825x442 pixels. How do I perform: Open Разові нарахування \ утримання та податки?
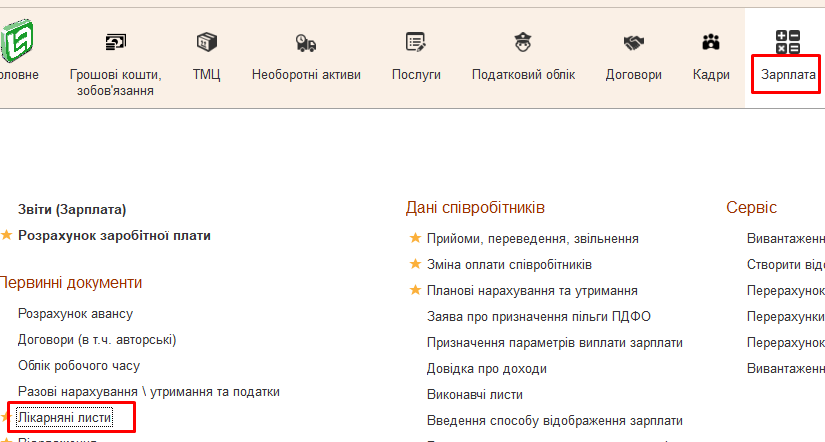coord(149,391)
